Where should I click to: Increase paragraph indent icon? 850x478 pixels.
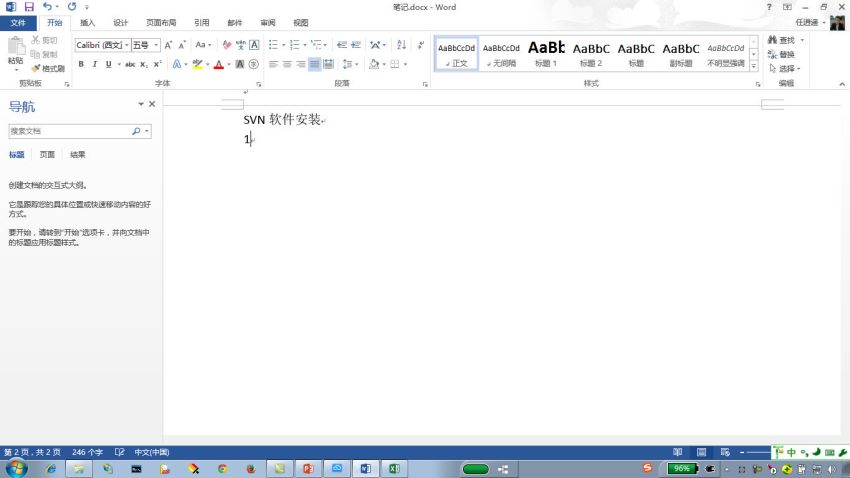pos(356,45)
